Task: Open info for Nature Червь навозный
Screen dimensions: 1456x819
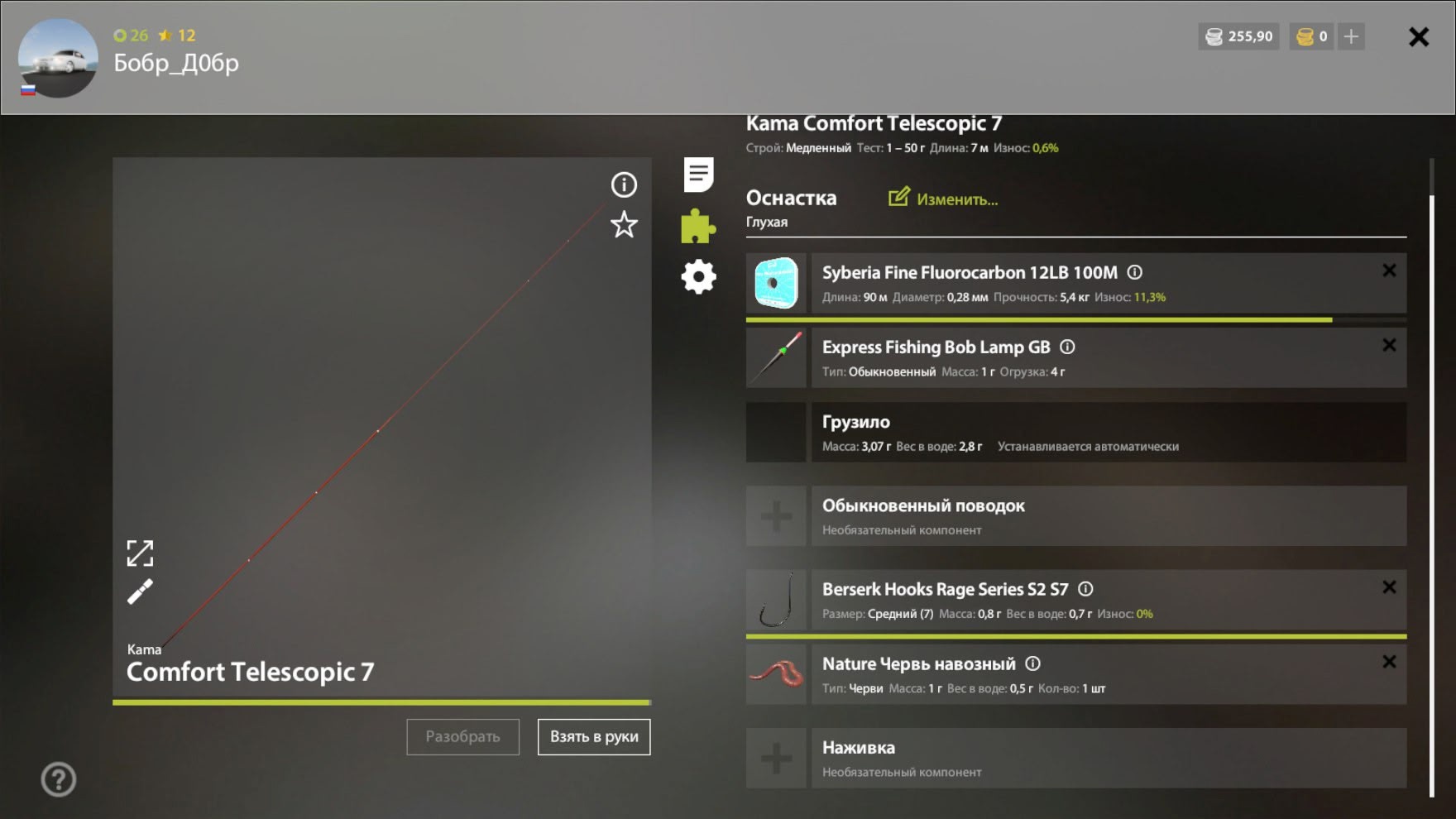Action: pyautogui.click(x=1032, y=663)
